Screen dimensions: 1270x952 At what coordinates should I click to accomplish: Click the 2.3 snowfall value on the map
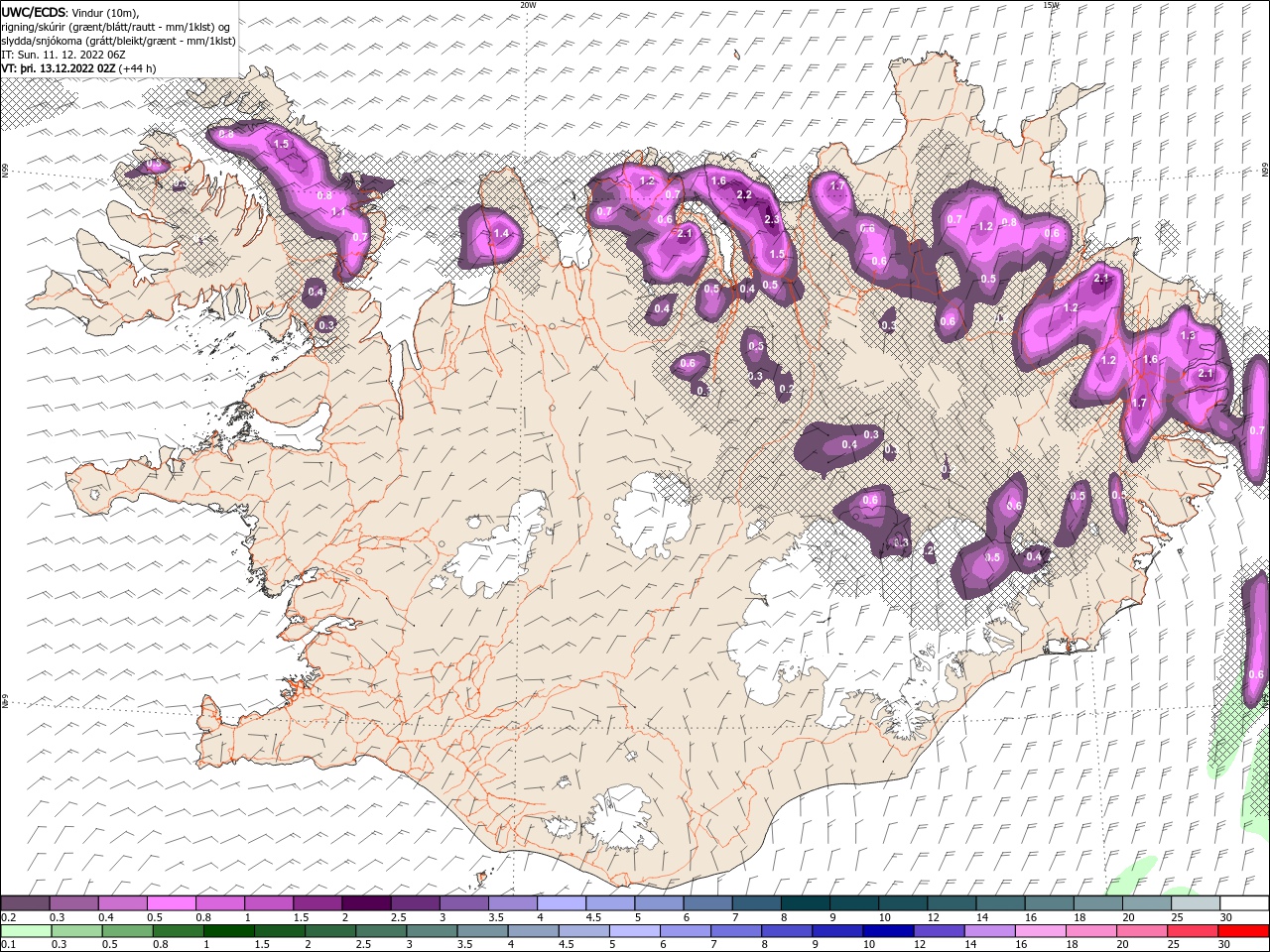[772, 220]
